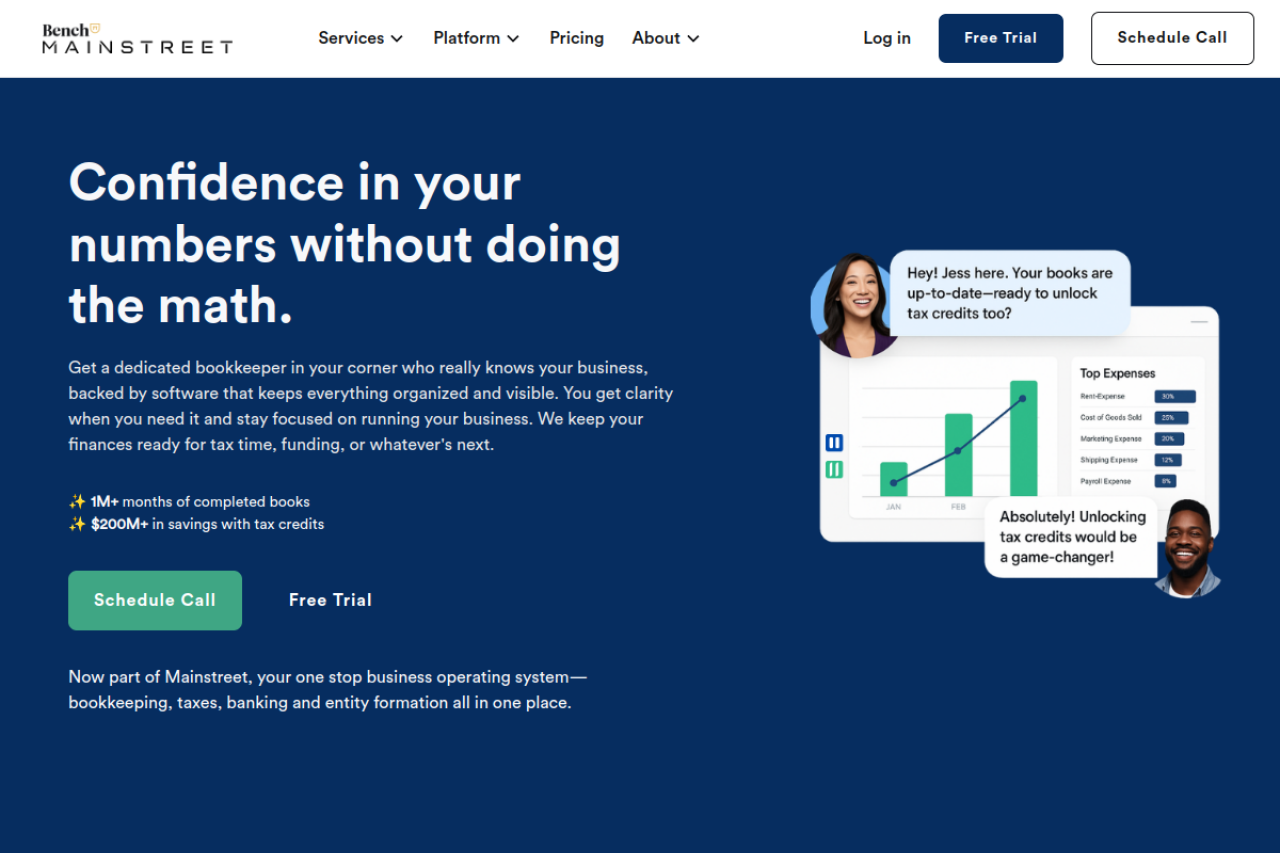
Task: Click the "Shipping Expense" label
Action: coord(1109,460)
